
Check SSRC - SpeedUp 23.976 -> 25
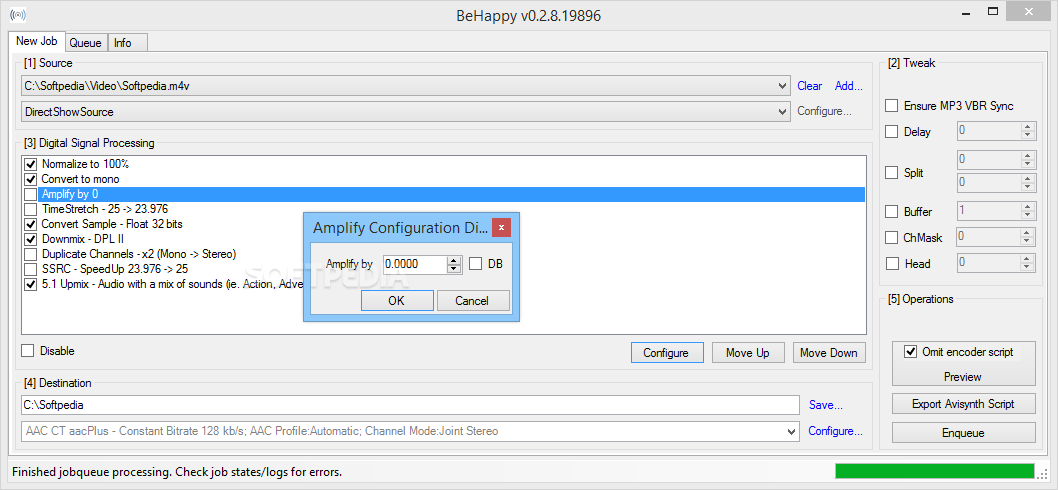pos(30,269)
